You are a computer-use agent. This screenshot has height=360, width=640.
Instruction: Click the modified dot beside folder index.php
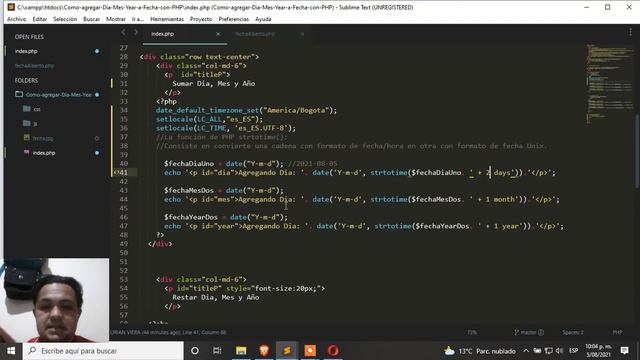97,153
